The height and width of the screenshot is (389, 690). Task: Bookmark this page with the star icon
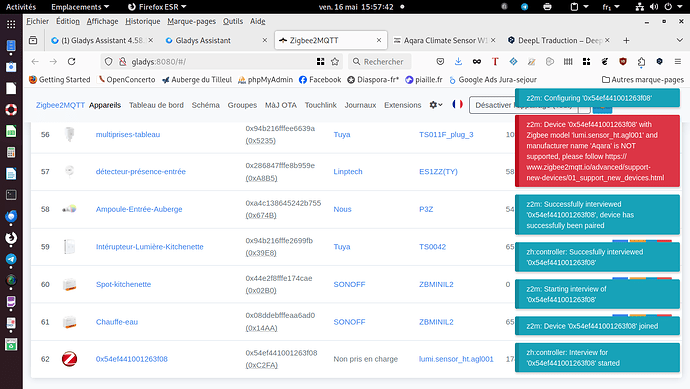coord(335,62)
